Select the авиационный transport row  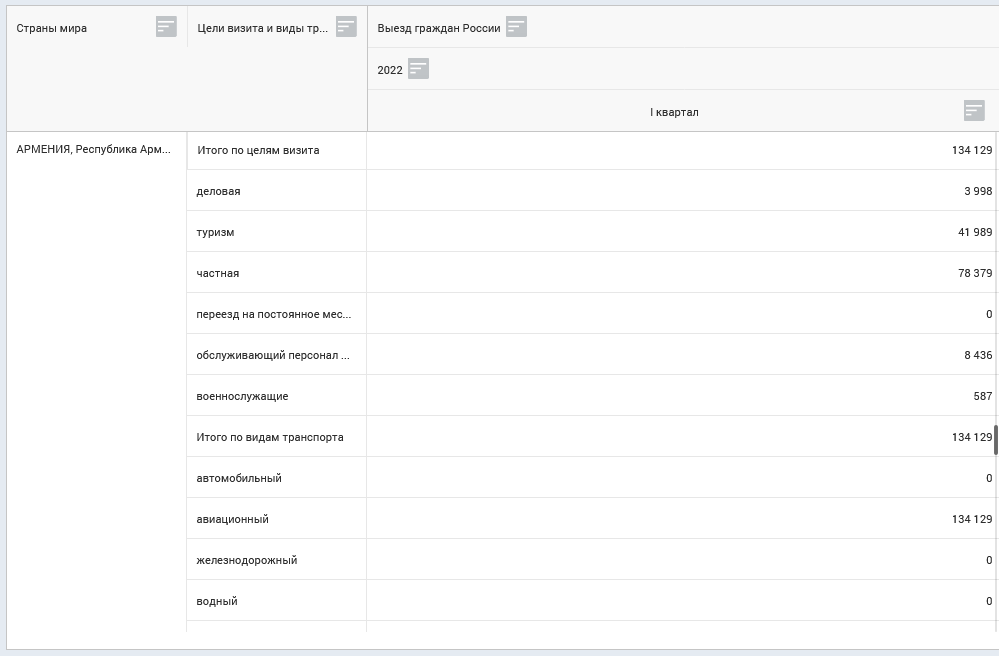coord(232,519)
